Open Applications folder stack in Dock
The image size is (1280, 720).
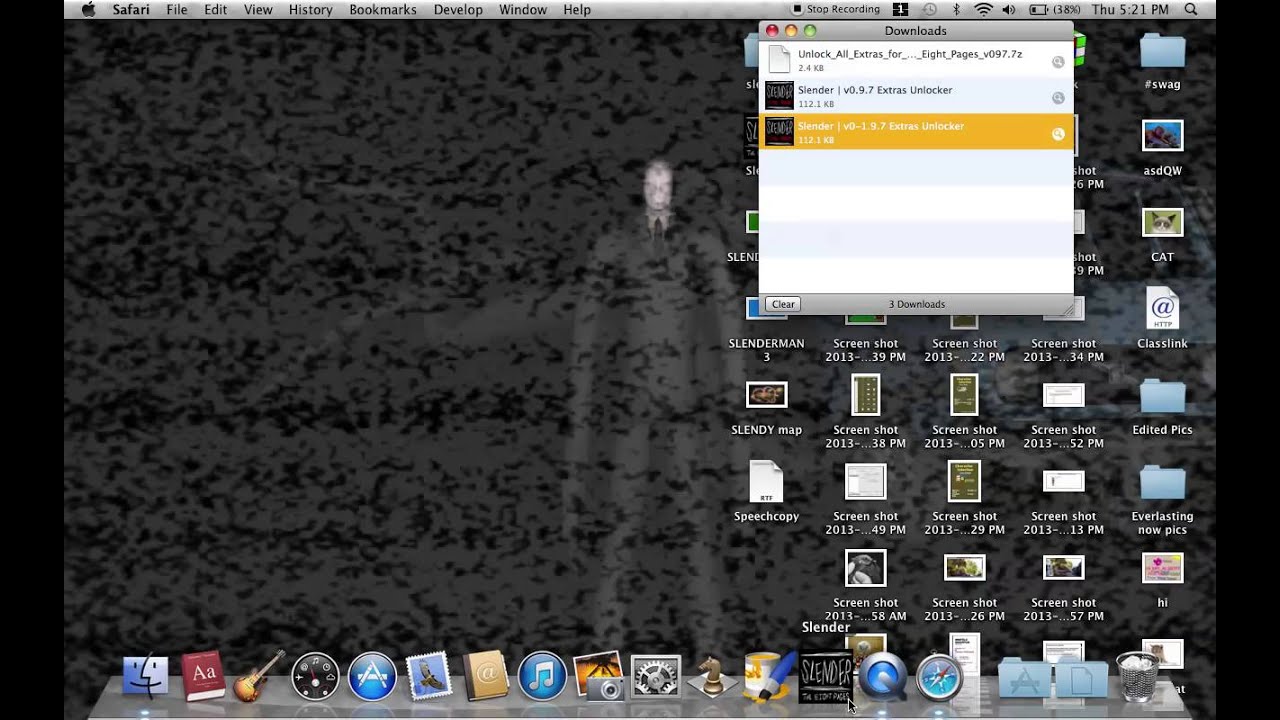click(x=1025, y=679)
